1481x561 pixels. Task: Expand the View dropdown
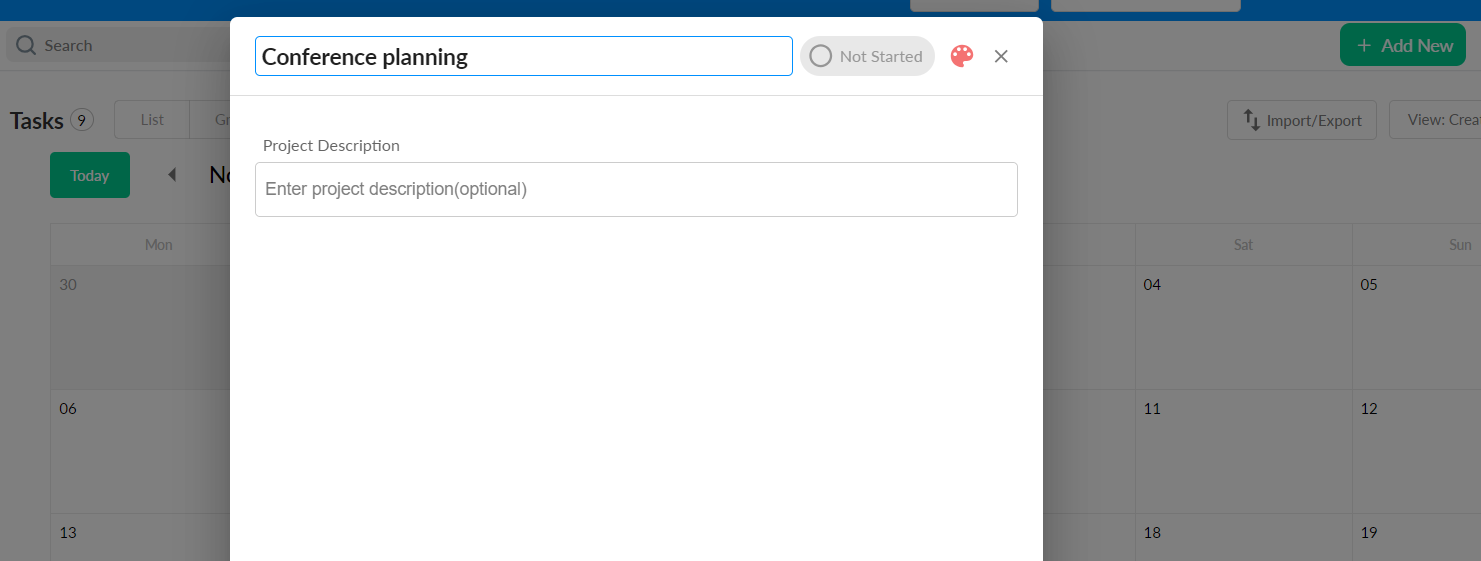[x=1435, y=120]
